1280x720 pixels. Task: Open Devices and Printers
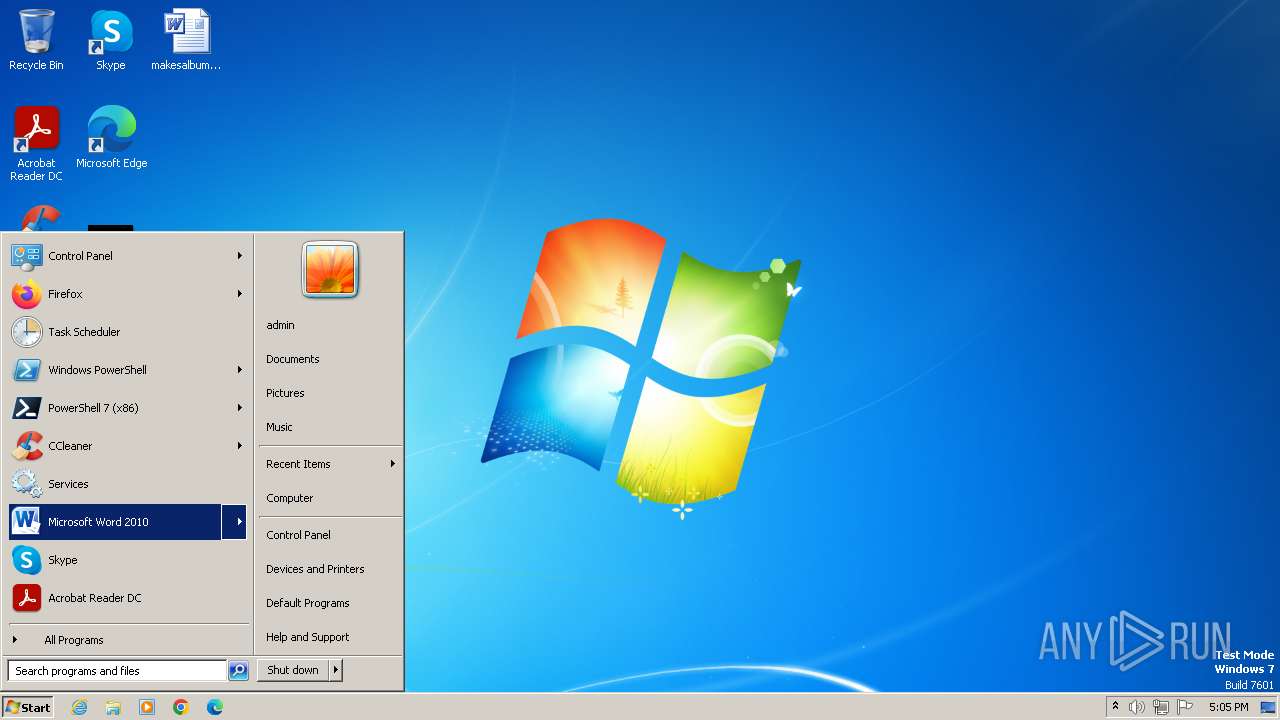pos(330,569)
